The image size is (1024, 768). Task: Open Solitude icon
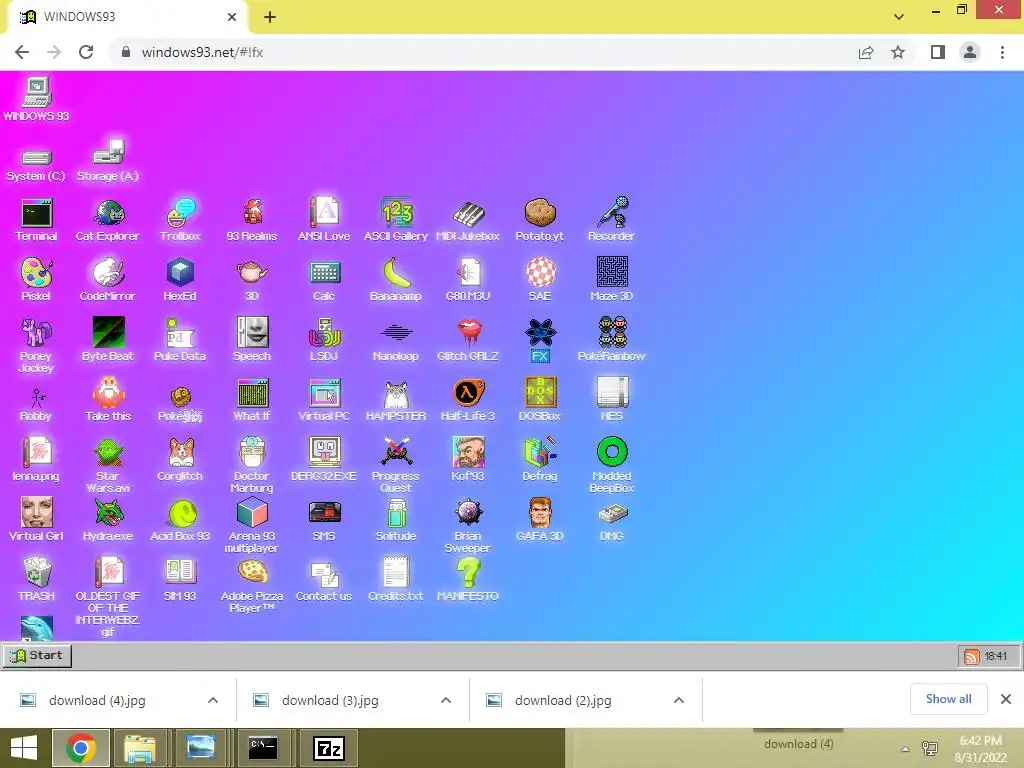[x=396, y=520]
